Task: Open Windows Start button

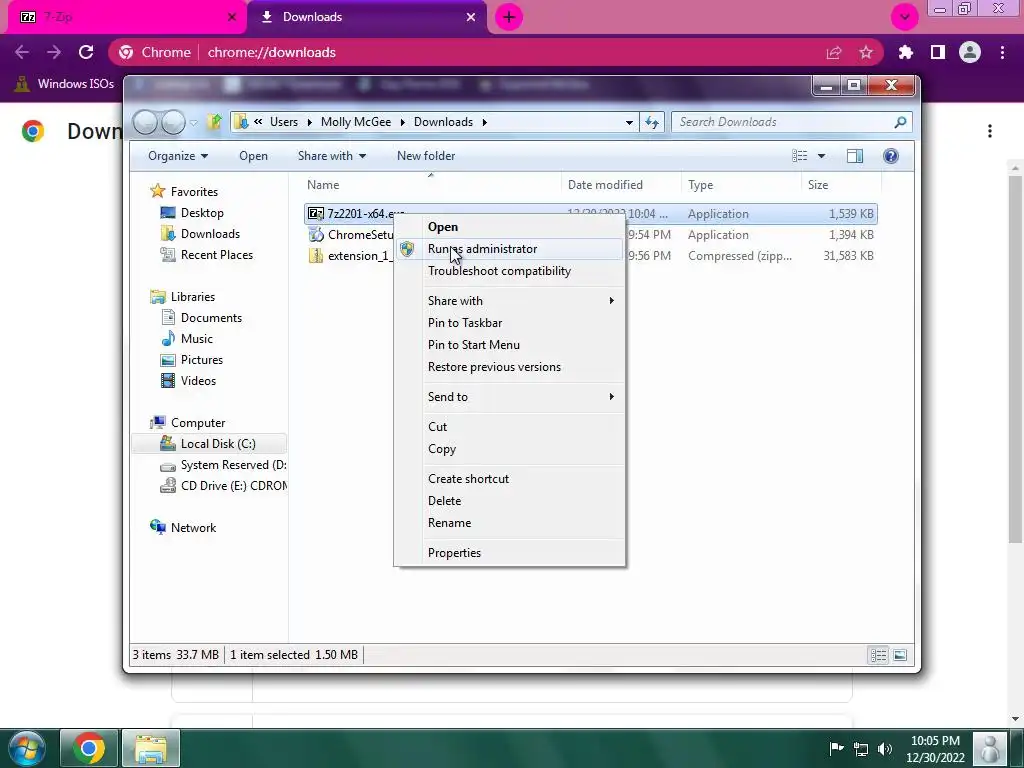Action: point(27,748)
